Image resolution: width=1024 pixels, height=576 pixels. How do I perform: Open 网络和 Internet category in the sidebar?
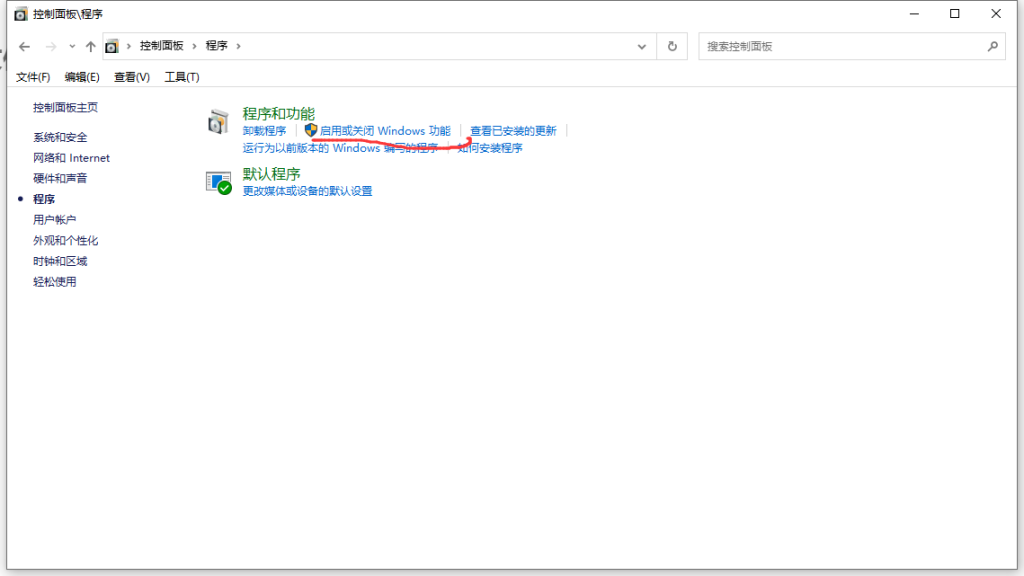(71, 158)
